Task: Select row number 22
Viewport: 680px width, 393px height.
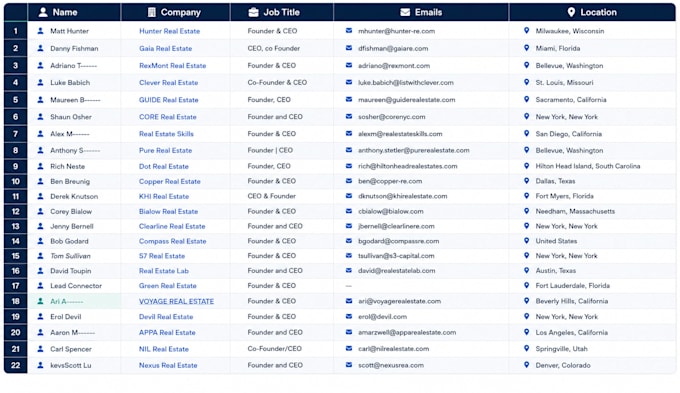Action: pos(16,365)
